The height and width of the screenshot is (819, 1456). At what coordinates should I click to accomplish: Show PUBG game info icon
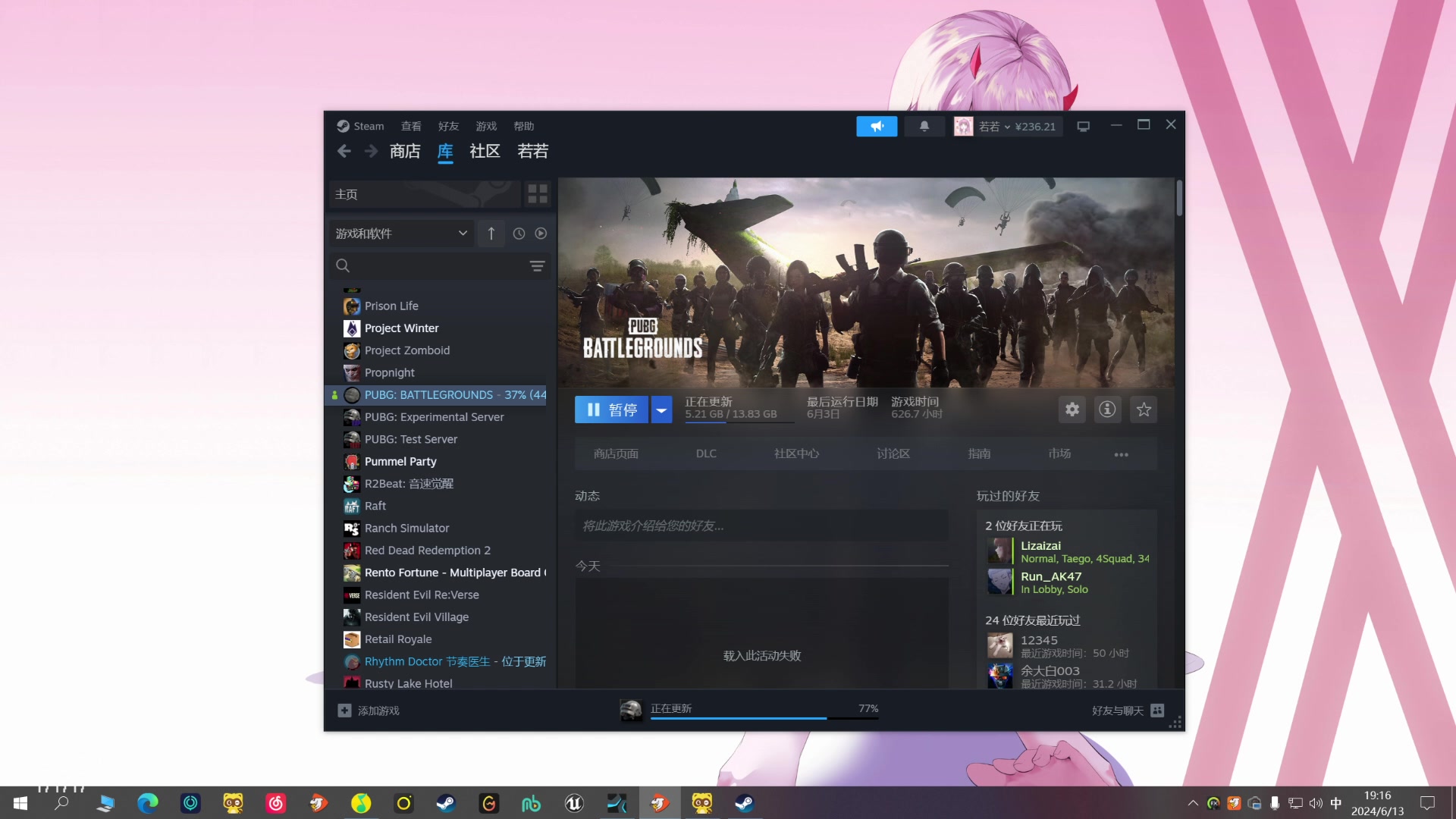(1107, 409)
